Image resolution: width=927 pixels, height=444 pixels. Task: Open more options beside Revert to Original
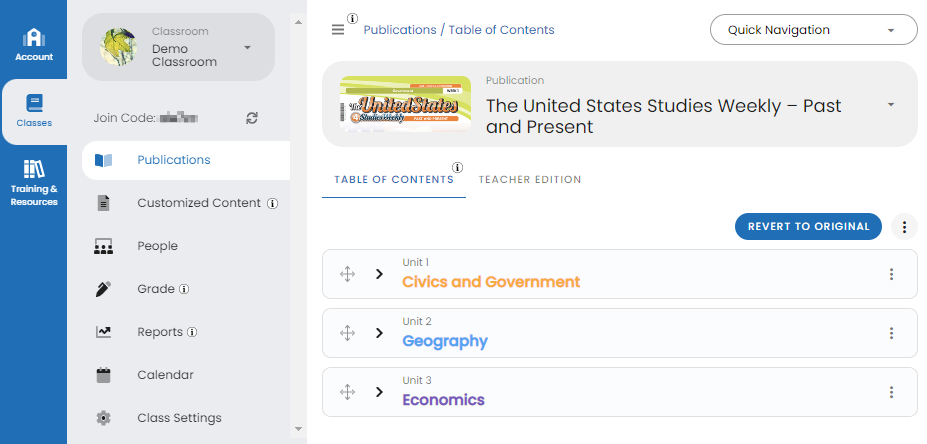click(904, 226)
